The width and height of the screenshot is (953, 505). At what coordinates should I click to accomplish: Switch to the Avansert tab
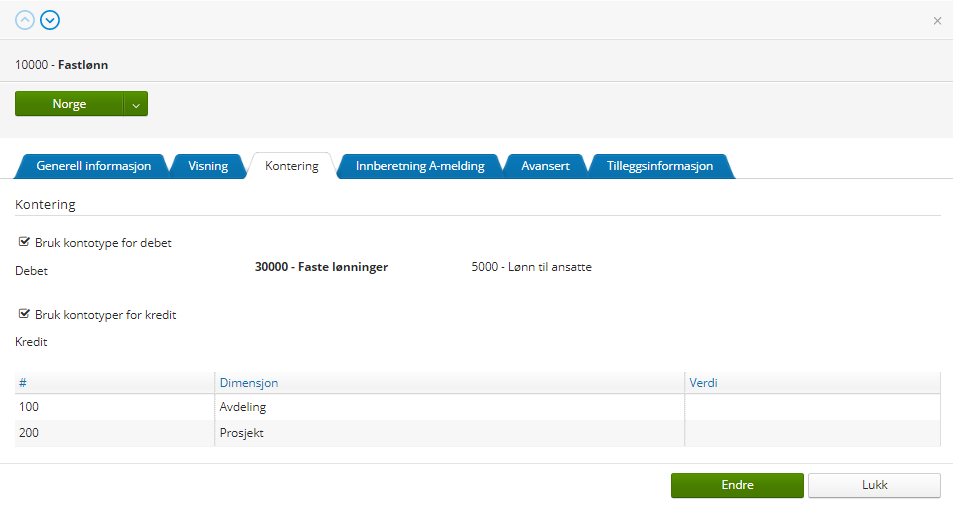click(x=545, y=166)
